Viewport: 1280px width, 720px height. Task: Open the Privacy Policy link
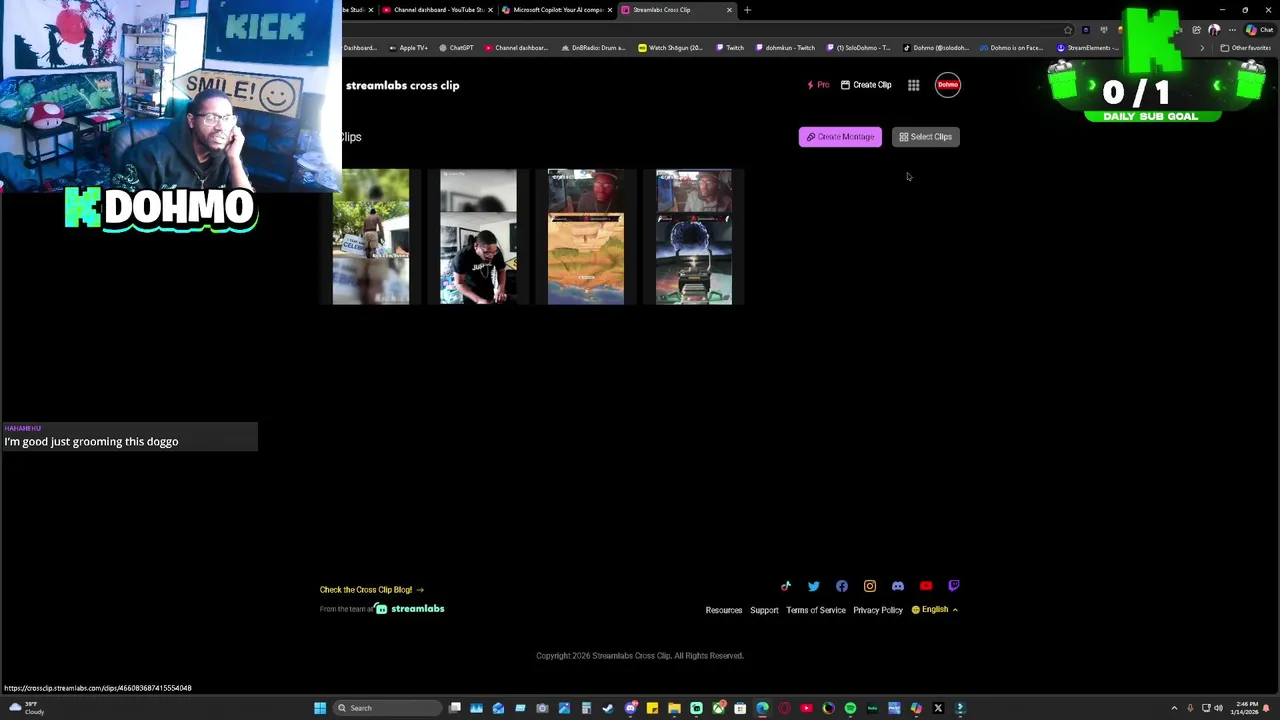[878, 610]
